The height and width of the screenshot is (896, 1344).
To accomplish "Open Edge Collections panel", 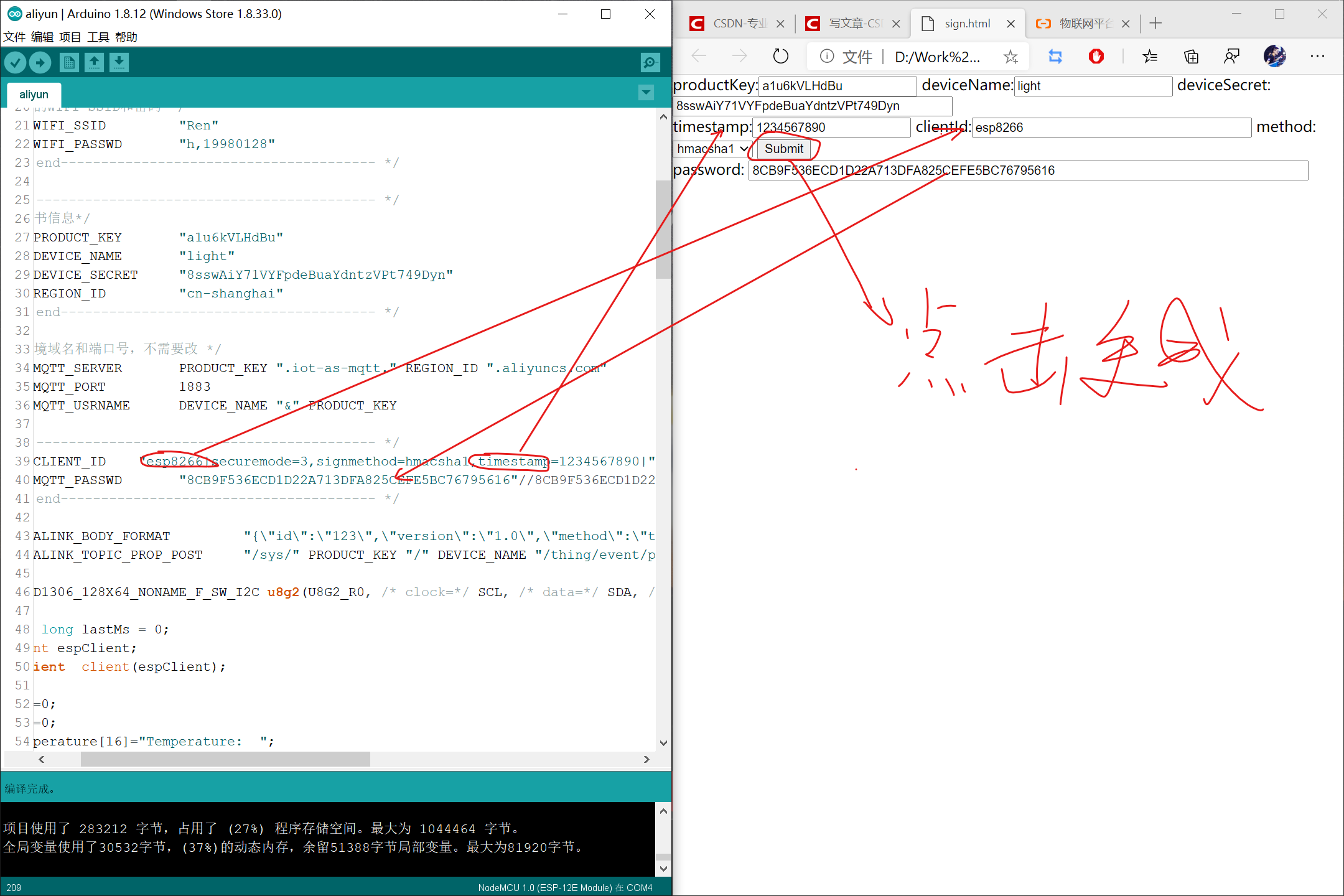I will tap(1191, 56).
